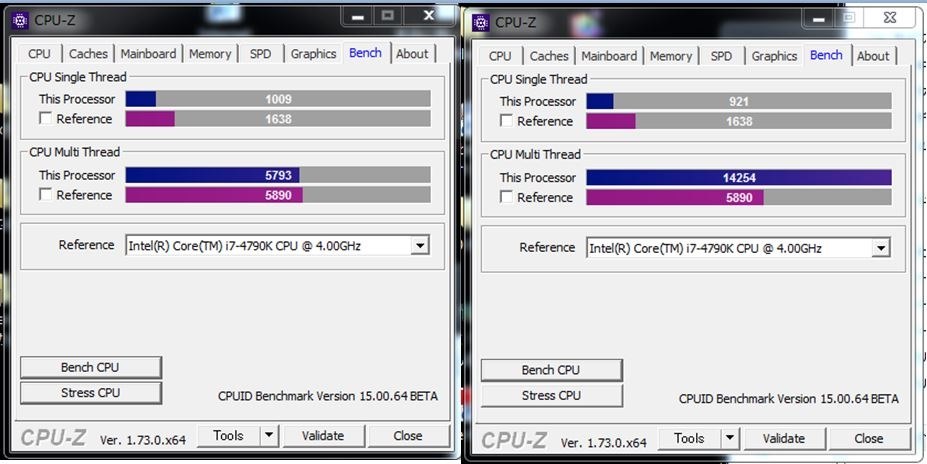
Task: Open Tools dropdown arrow in left CPU-Z window
Action: 269,436
